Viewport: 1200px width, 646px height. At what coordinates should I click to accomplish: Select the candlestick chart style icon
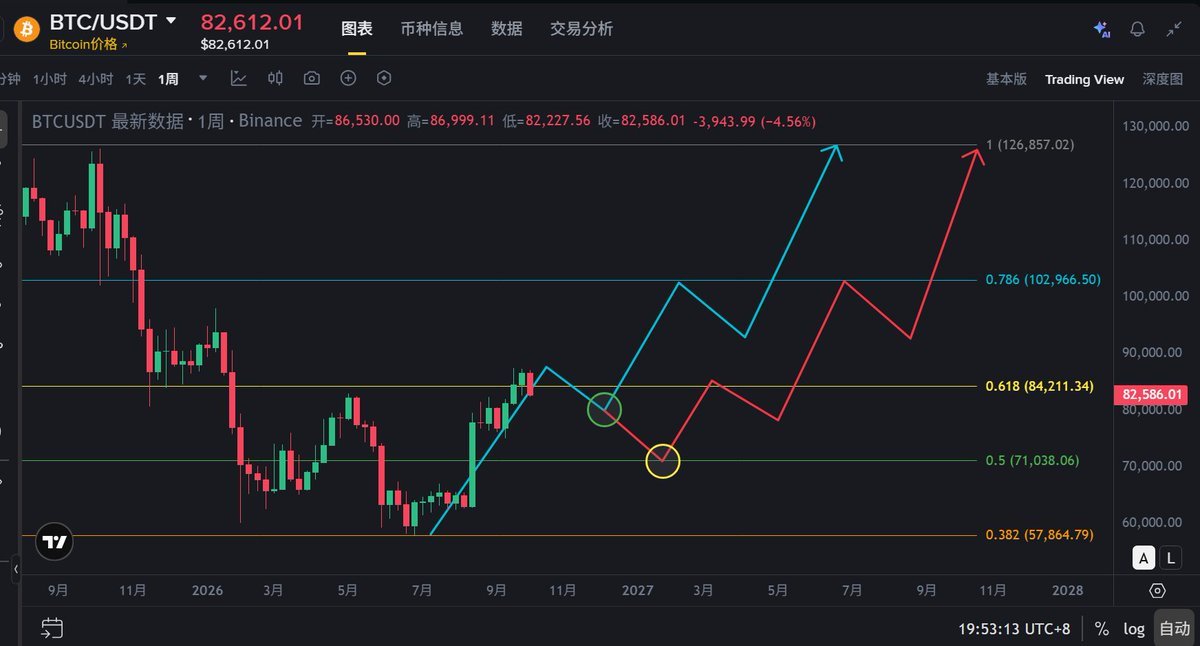(276, 78)
